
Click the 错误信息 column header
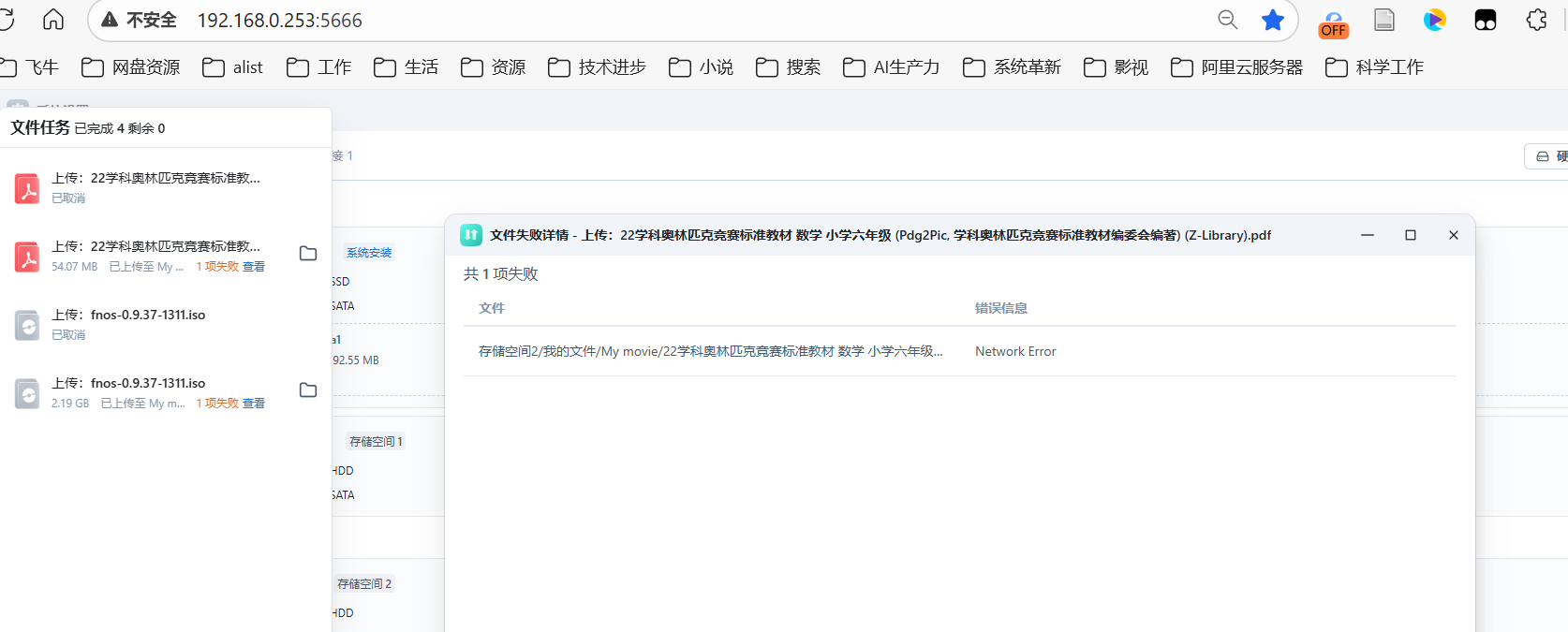click(x=1001, y=308)
